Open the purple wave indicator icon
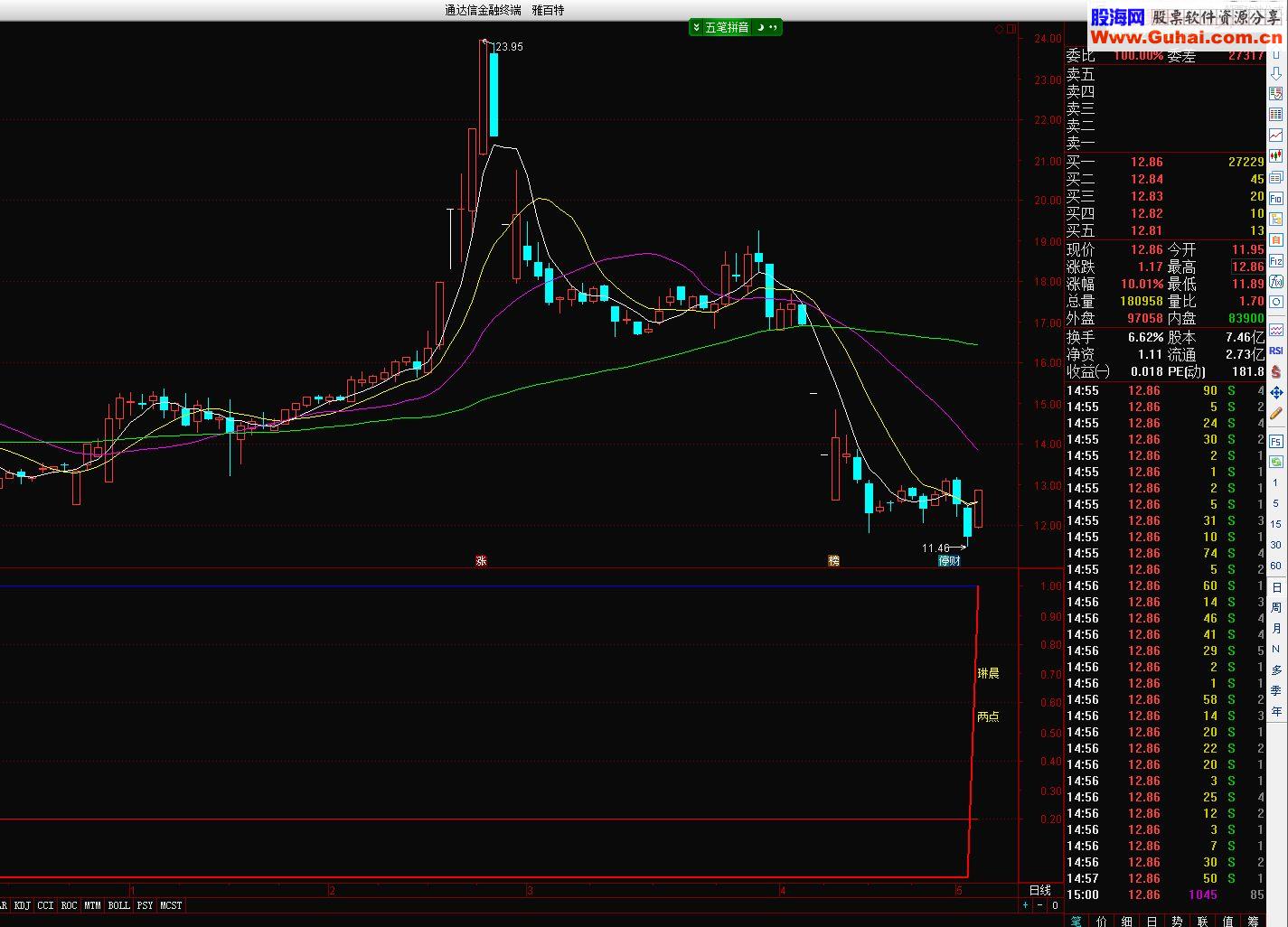Screen dimensions: 1288x927 click(1276, 330)
